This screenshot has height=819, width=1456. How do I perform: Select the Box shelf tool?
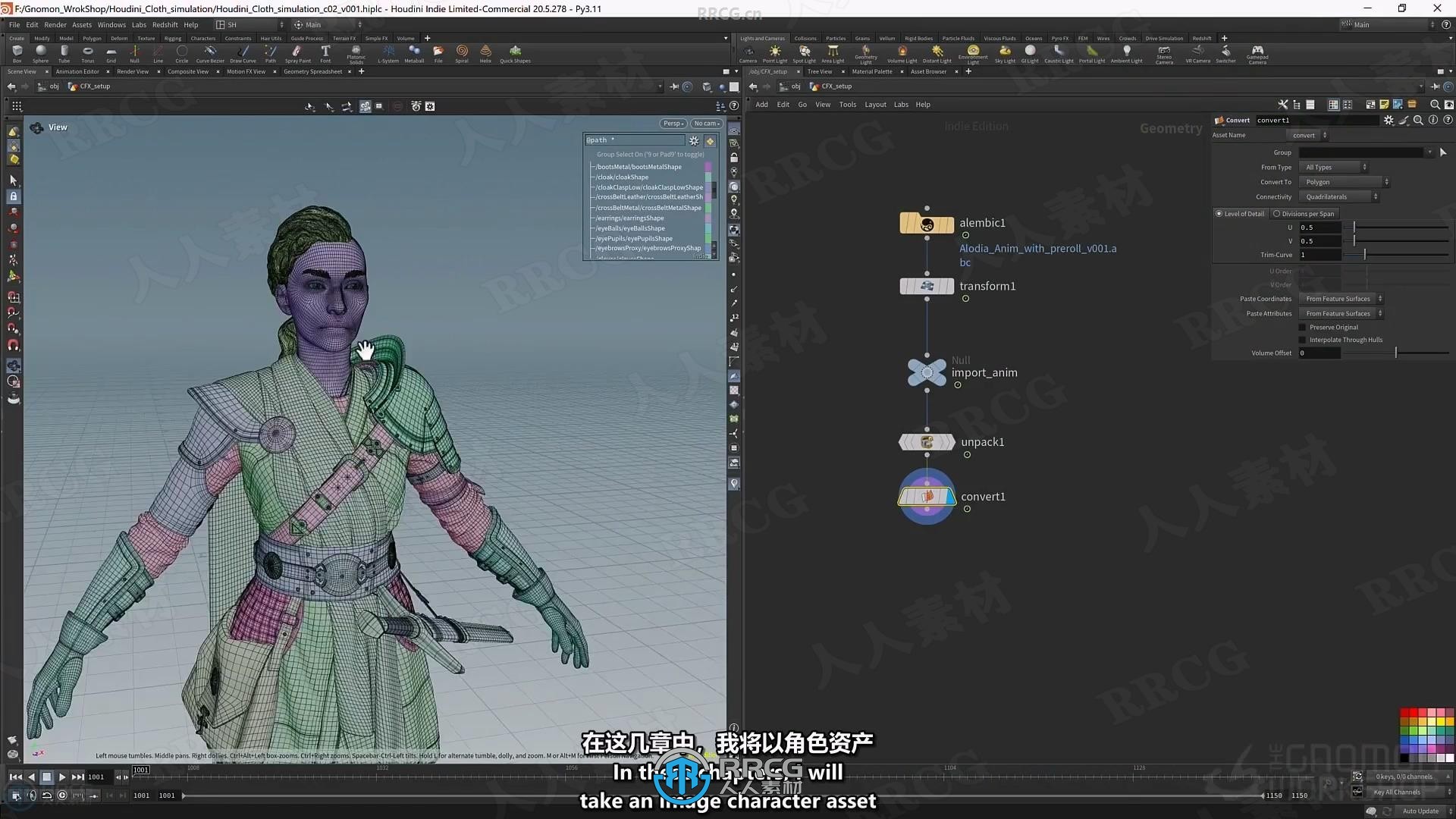coord(17,54)
